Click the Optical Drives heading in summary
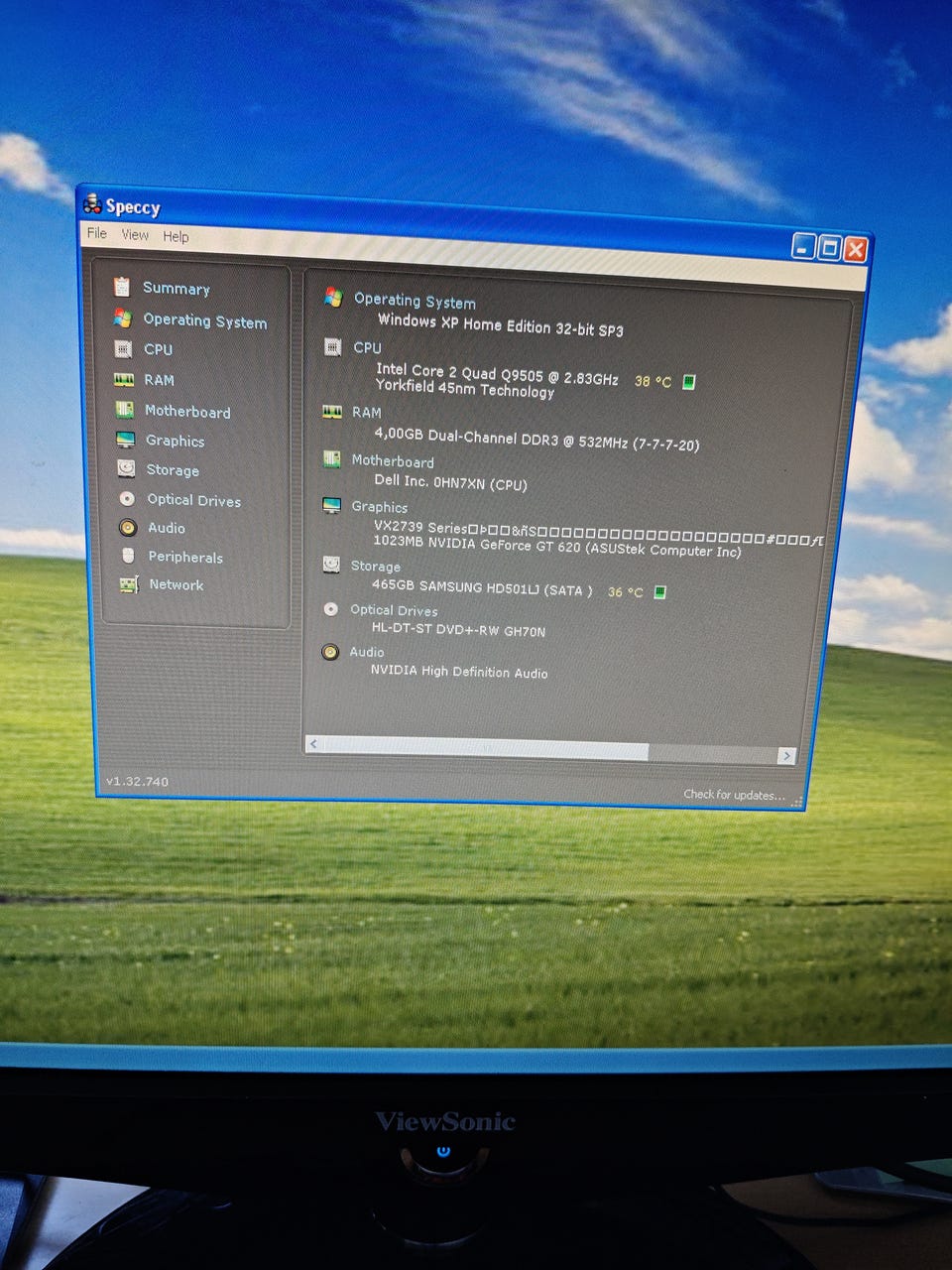952x1270 pixels. click(x=394, y=610)
